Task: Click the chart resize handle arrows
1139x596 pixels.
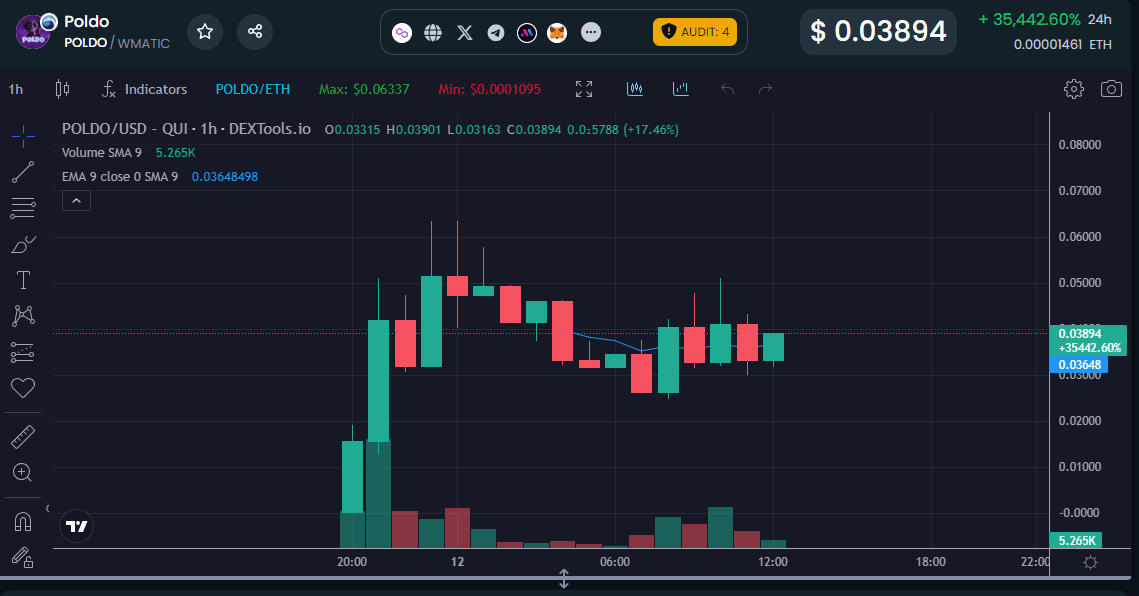Action: coord(563,579)
